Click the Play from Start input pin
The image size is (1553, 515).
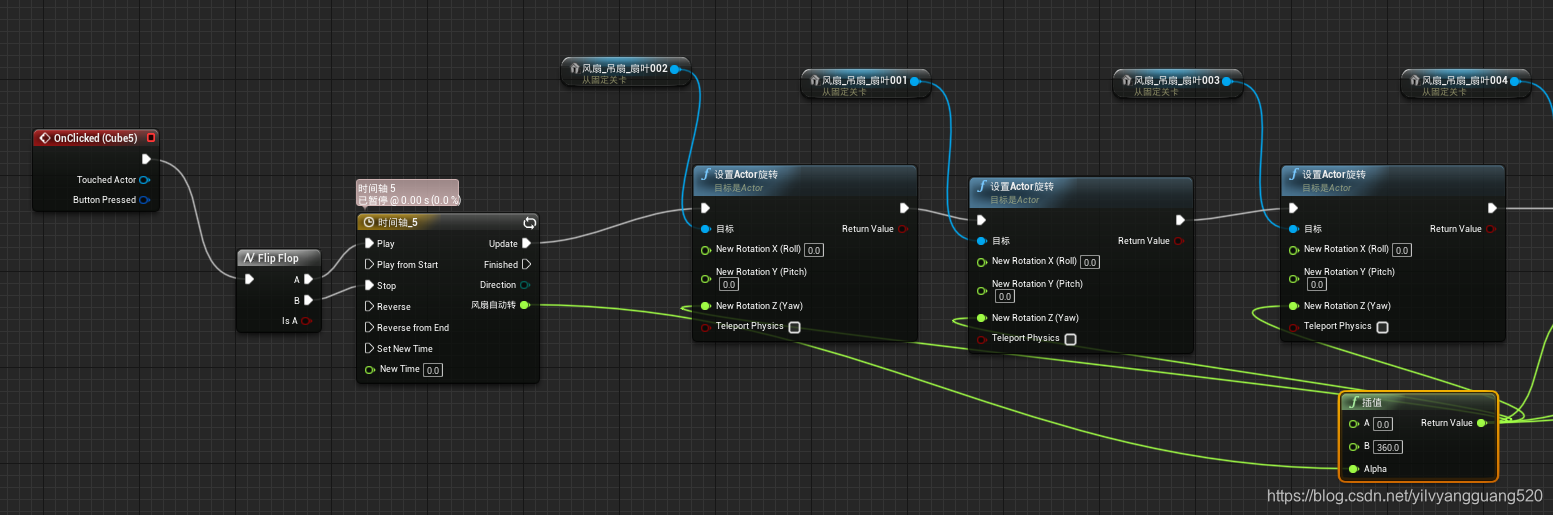click(369, 264)
